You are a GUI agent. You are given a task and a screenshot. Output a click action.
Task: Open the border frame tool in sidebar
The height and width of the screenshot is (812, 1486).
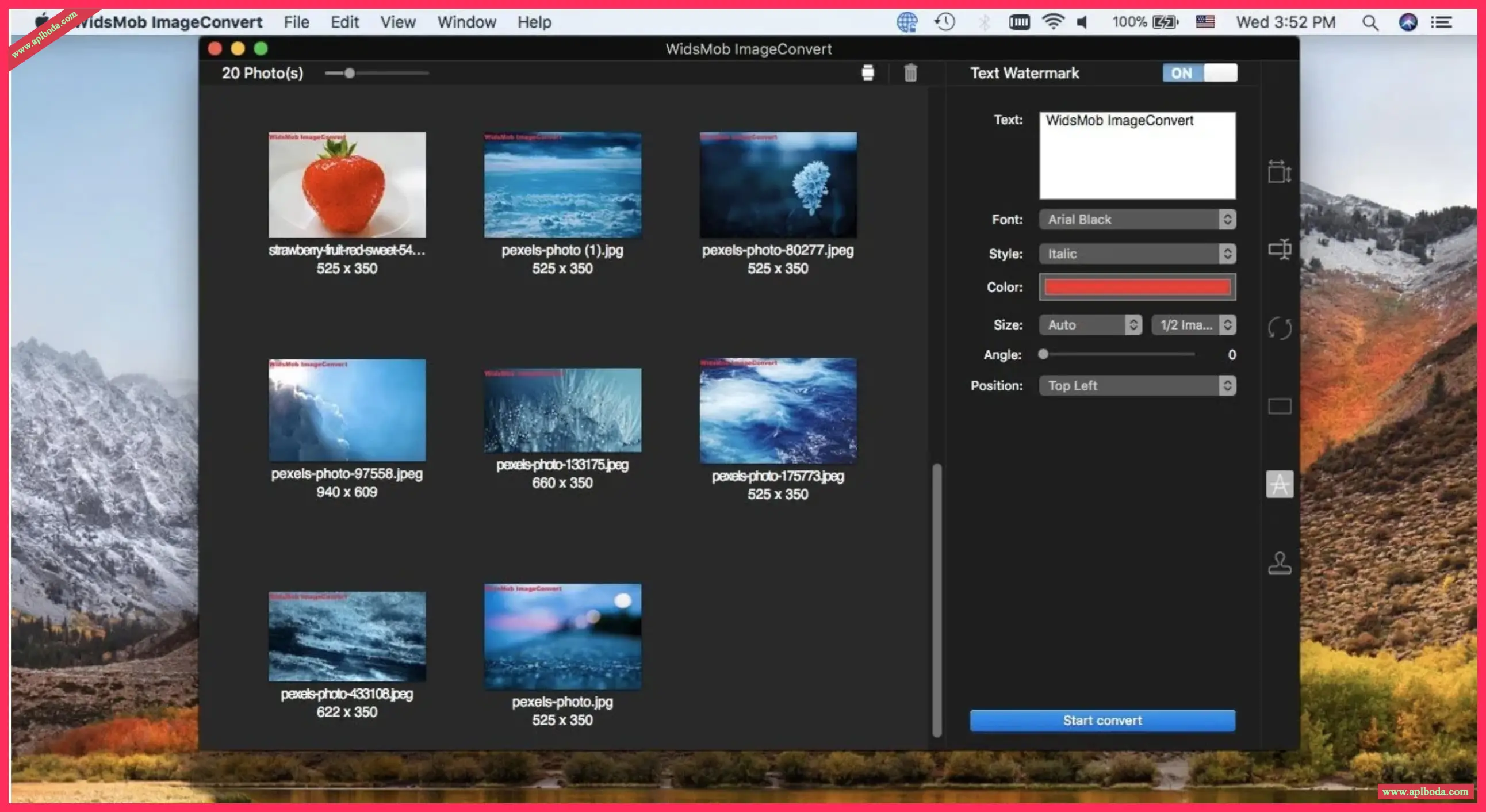(1279, 406)
